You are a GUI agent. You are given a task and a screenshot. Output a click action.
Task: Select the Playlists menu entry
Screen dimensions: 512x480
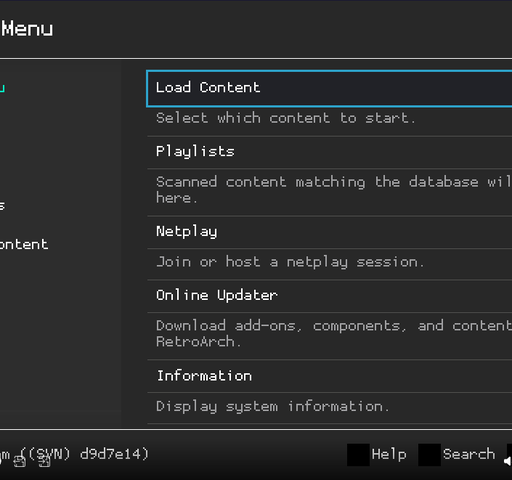point(329,152)
